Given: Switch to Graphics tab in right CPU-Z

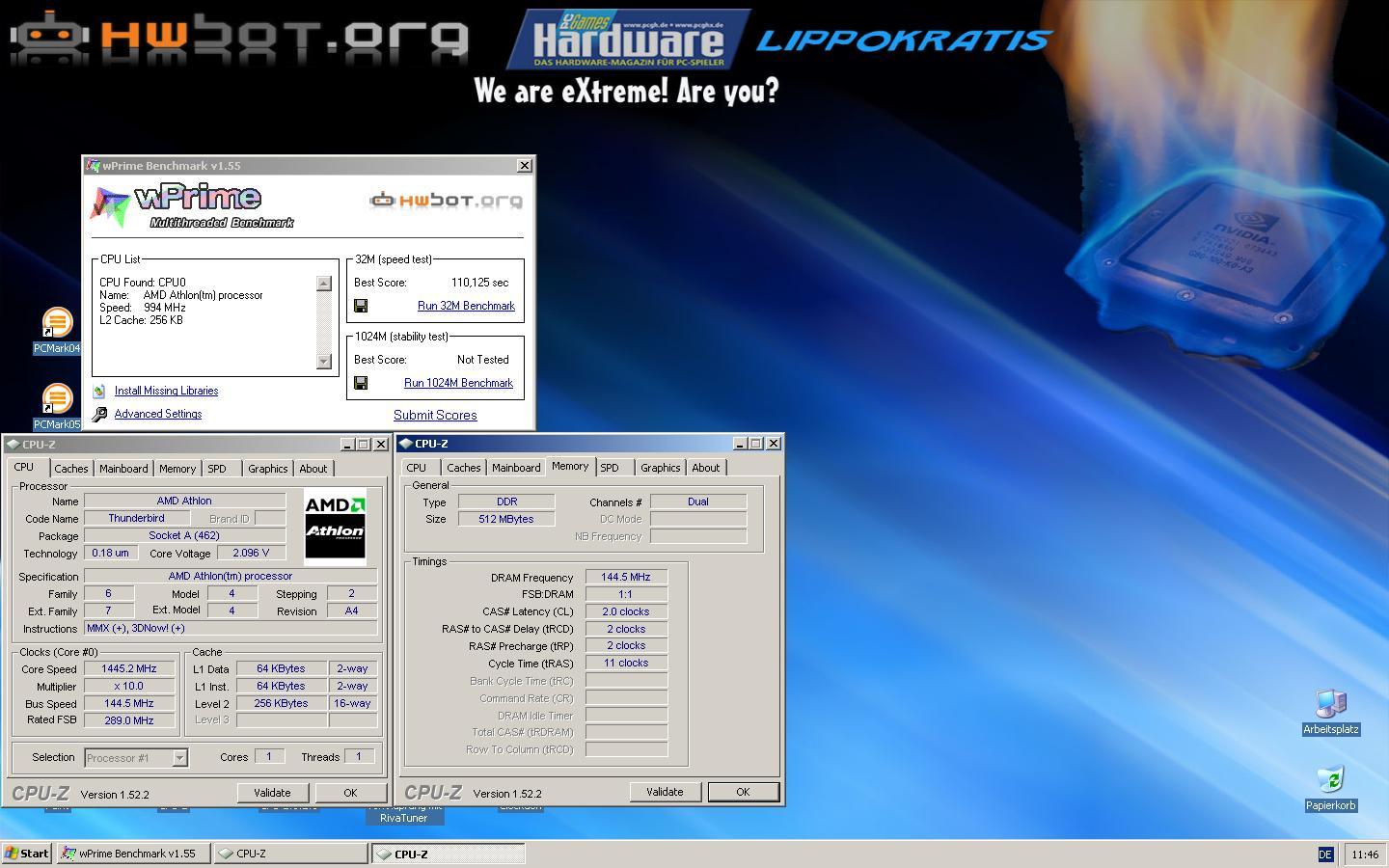Looking at the screenshot, I should (661, 468).
